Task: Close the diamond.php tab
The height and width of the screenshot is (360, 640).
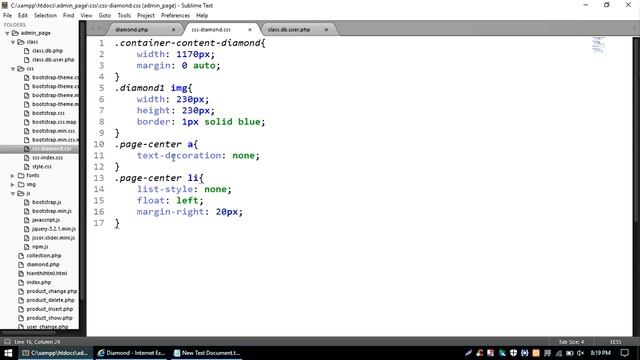Action: click(173, 29)
